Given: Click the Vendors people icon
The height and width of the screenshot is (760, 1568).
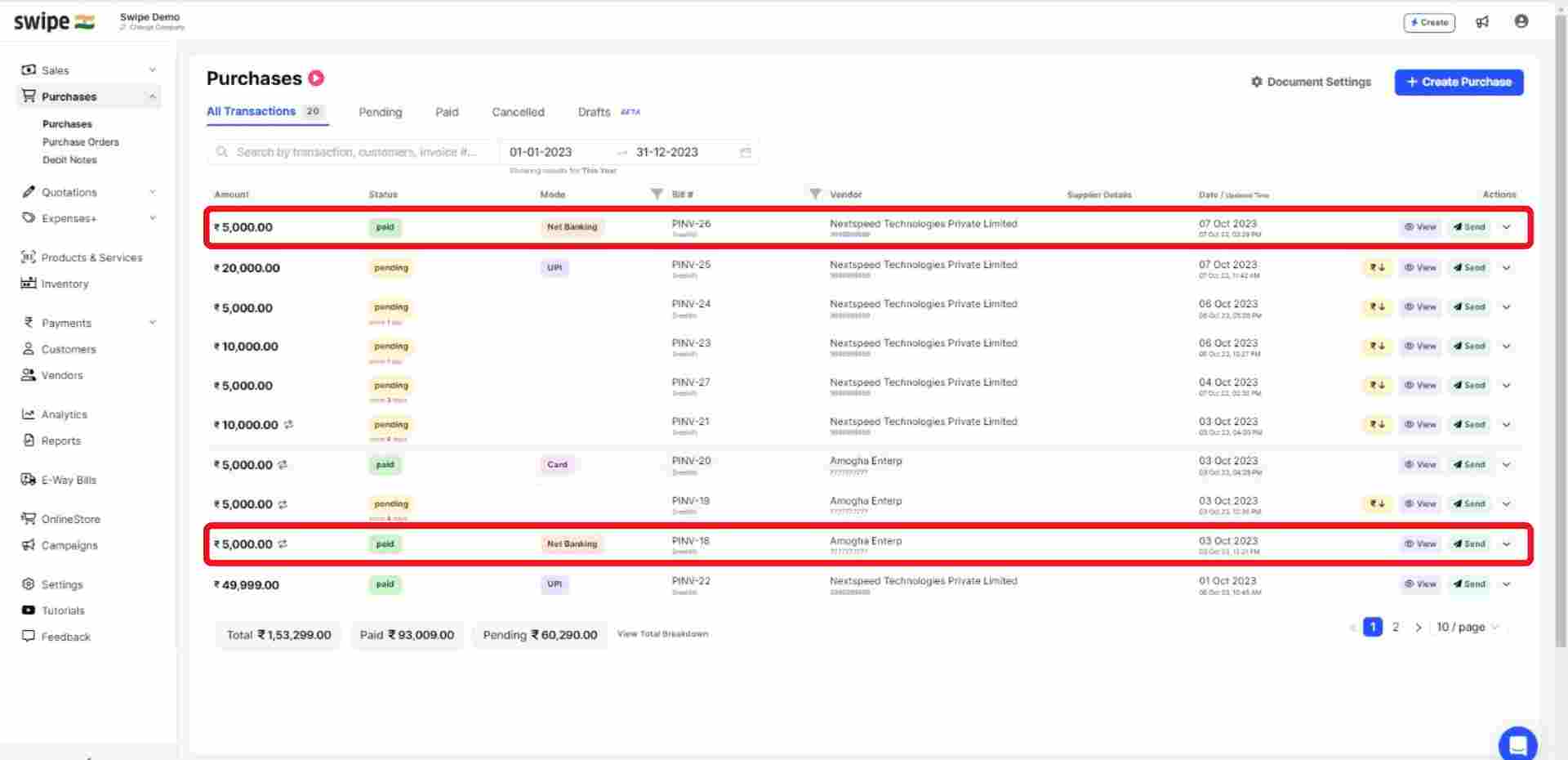Looking at the screenshot, I should pyautogui.click(x=29, y=375).
